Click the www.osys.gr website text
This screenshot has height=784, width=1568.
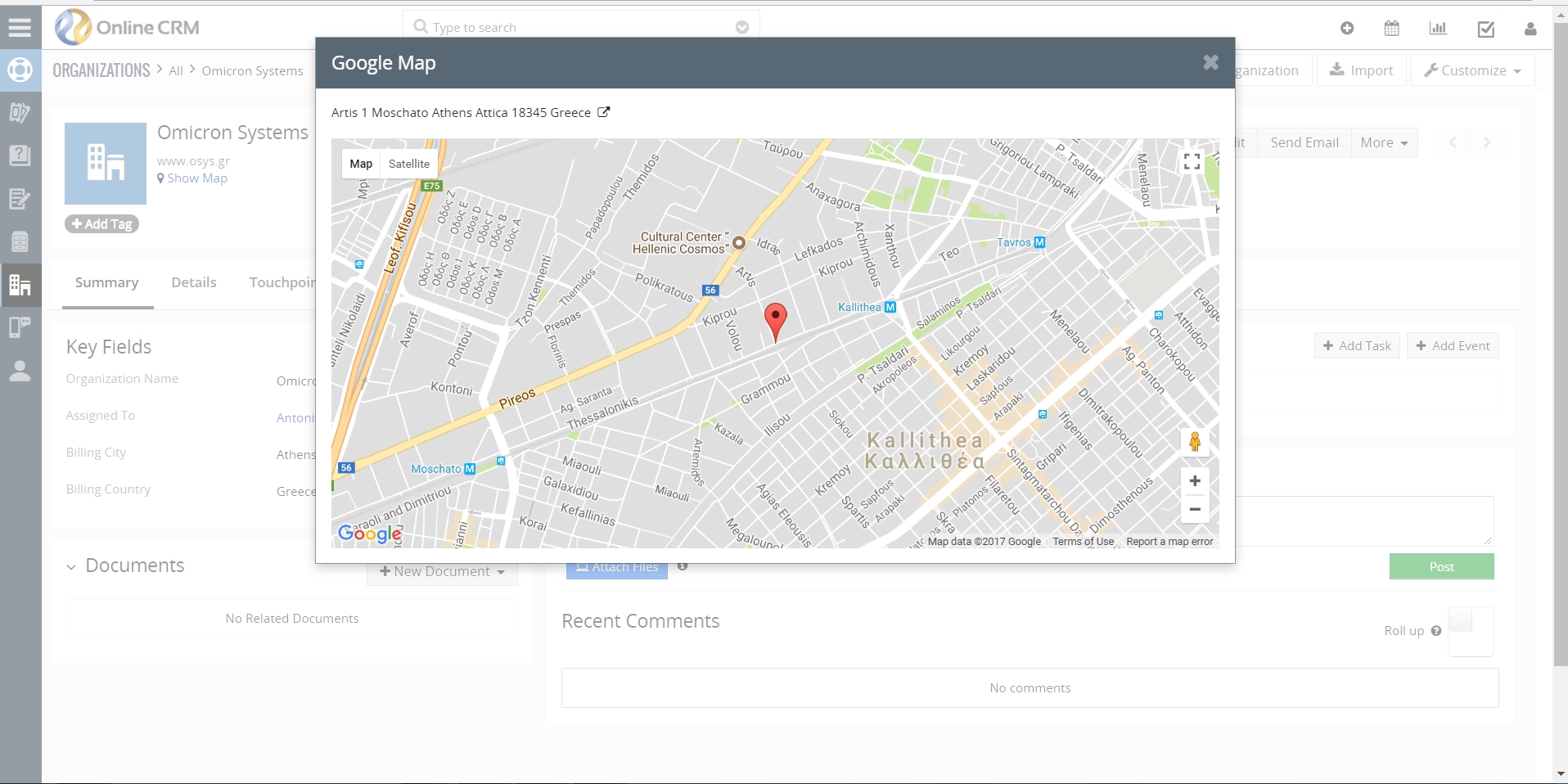click(193, 161)
